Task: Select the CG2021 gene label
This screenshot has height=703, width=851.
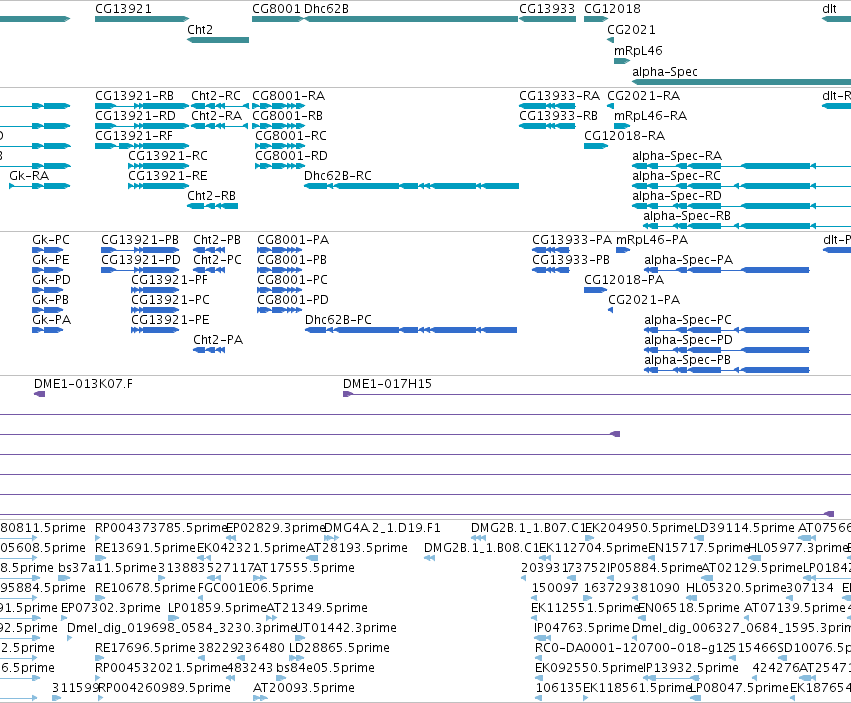Action: pyautogui.click(x=631, y=30)
